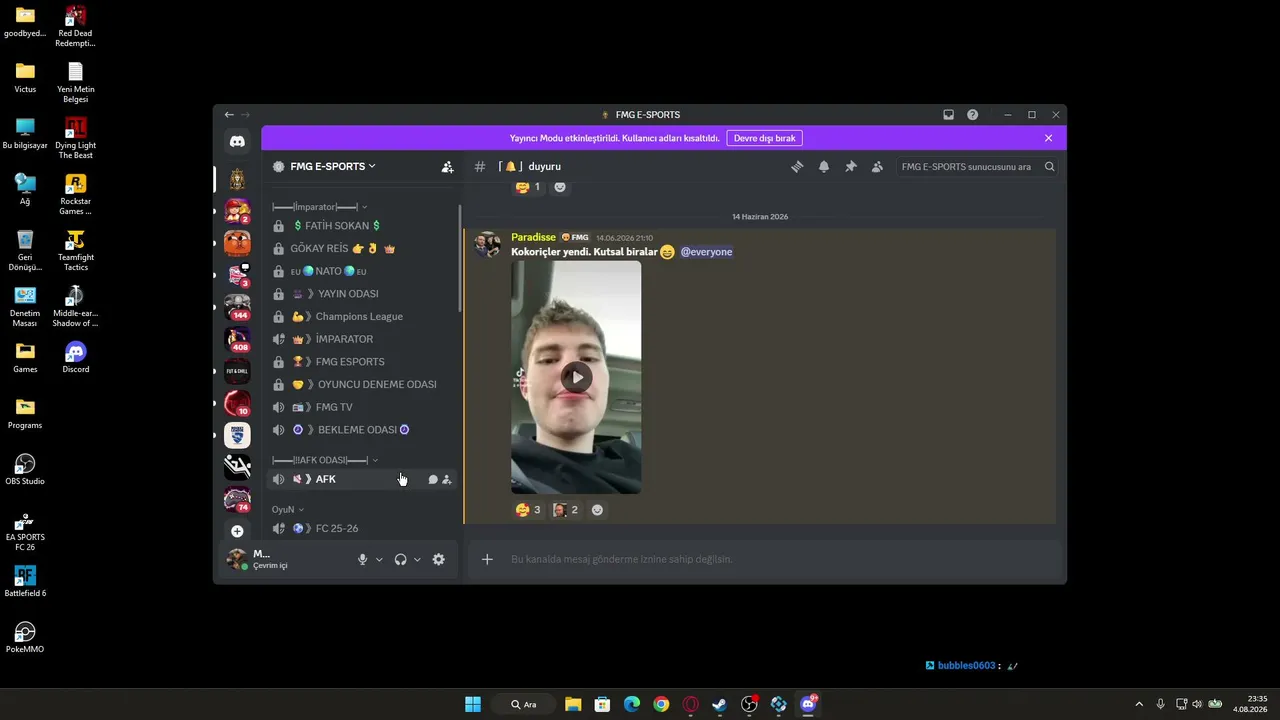Image resolution: width=1280 pixels, height=720 pixels.
Task: Dismiss the purple streamer mode banner
Action: point(1048,138)
